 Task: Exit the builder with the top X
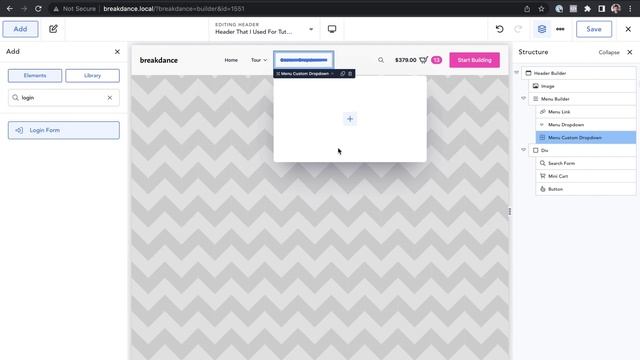[x=628, y=29]
